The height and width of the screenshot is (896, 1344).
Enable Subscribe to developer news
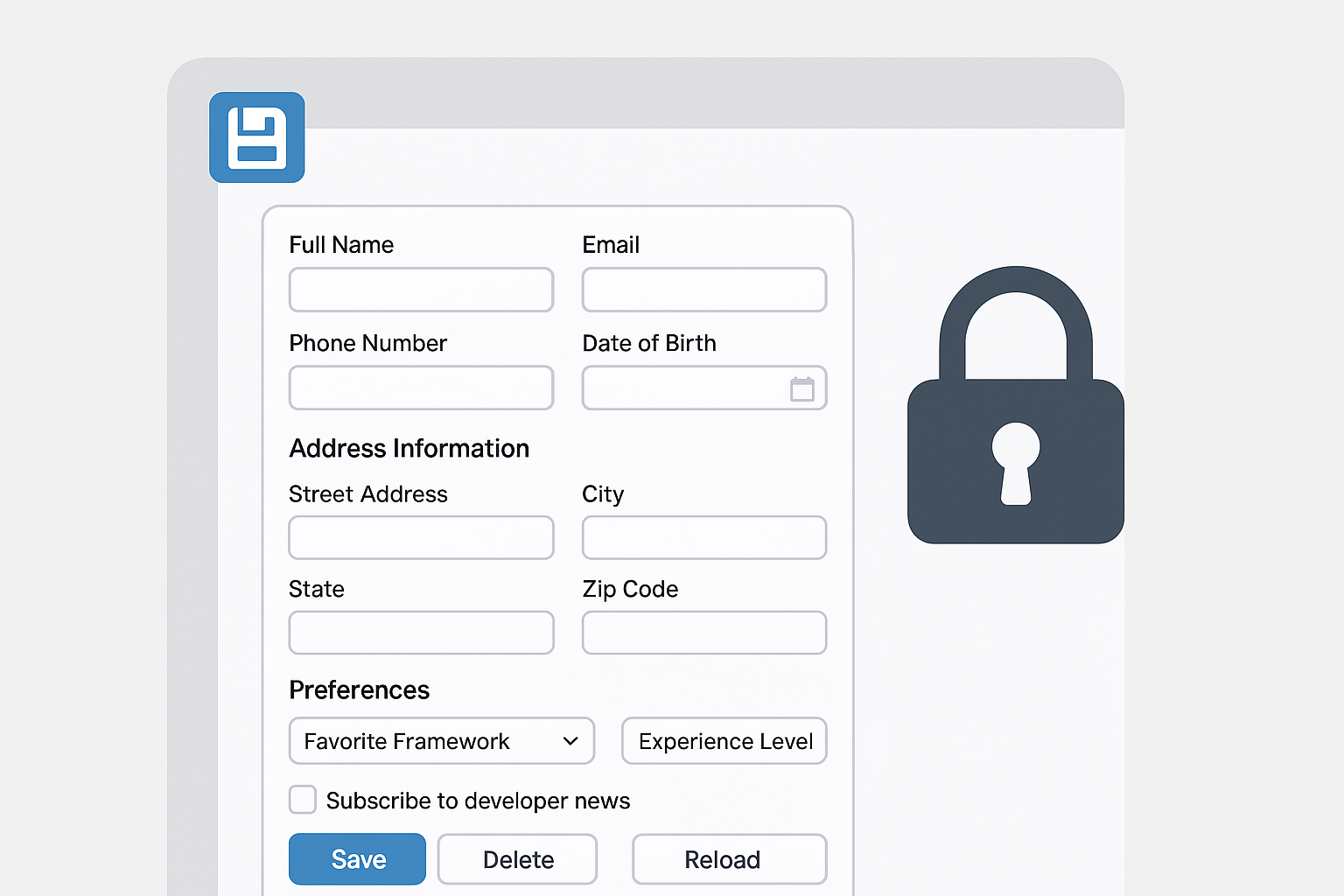tap(302, 799)
